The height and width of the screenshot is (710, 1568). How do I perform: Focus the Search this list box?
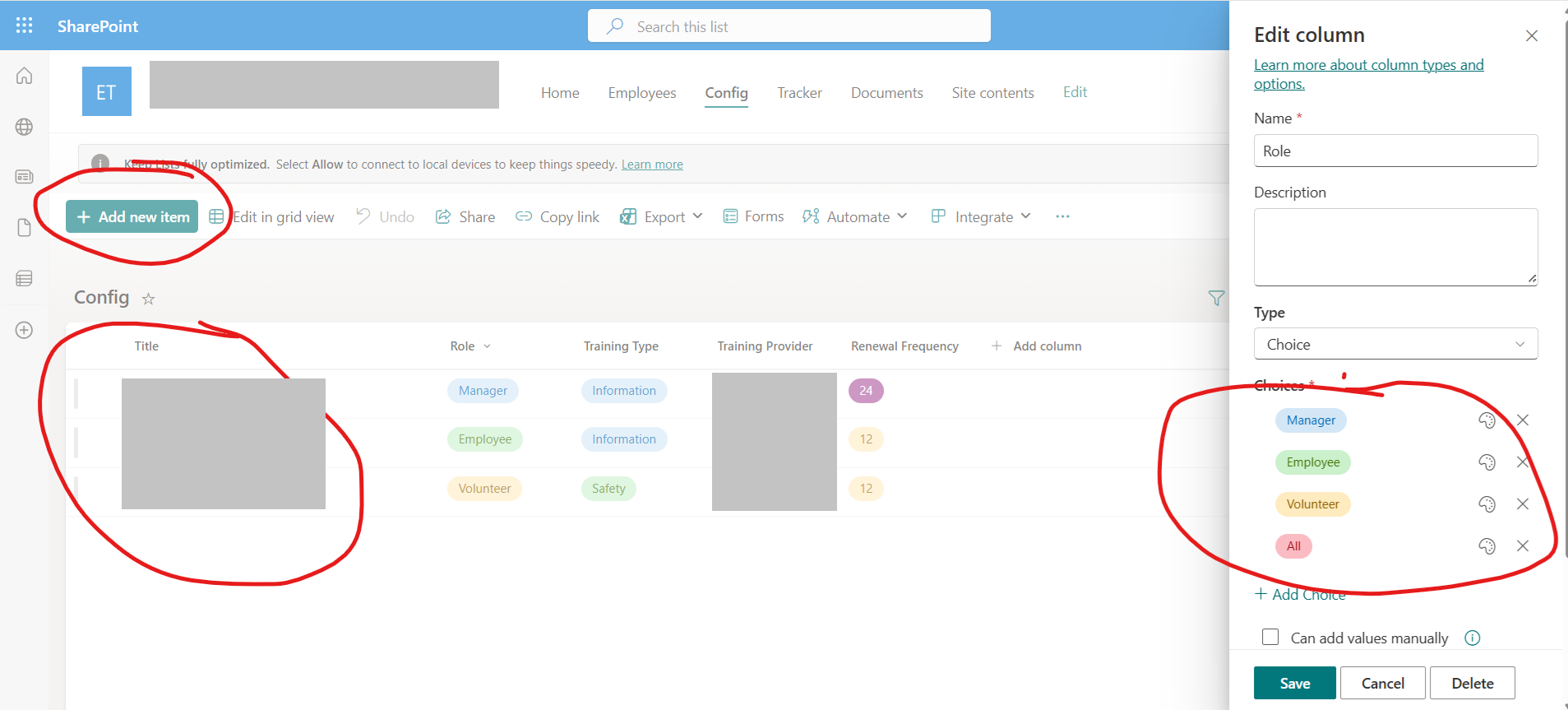789,26
